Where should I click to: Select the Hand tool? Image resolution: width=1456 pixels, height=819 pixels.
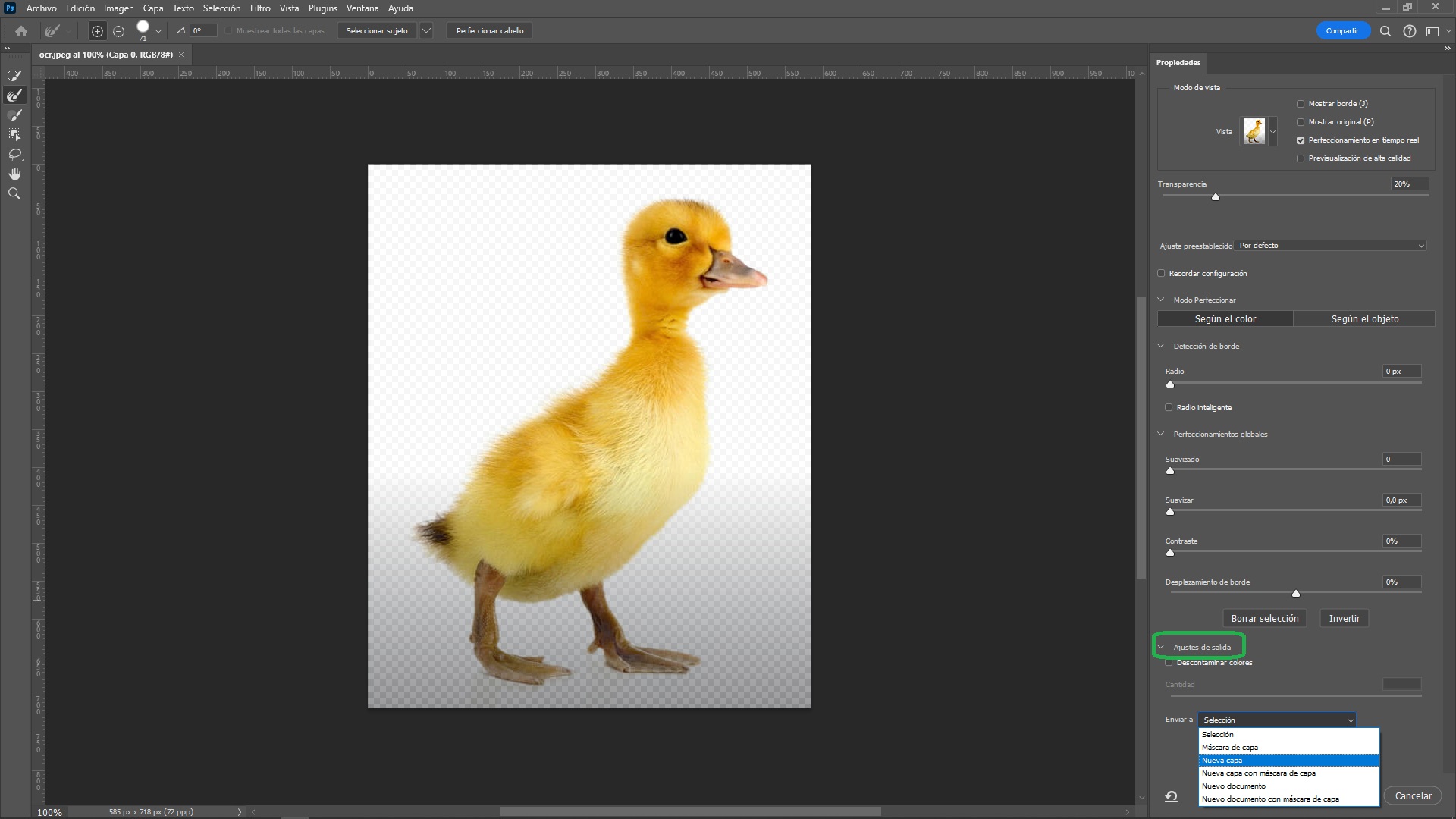14,174
